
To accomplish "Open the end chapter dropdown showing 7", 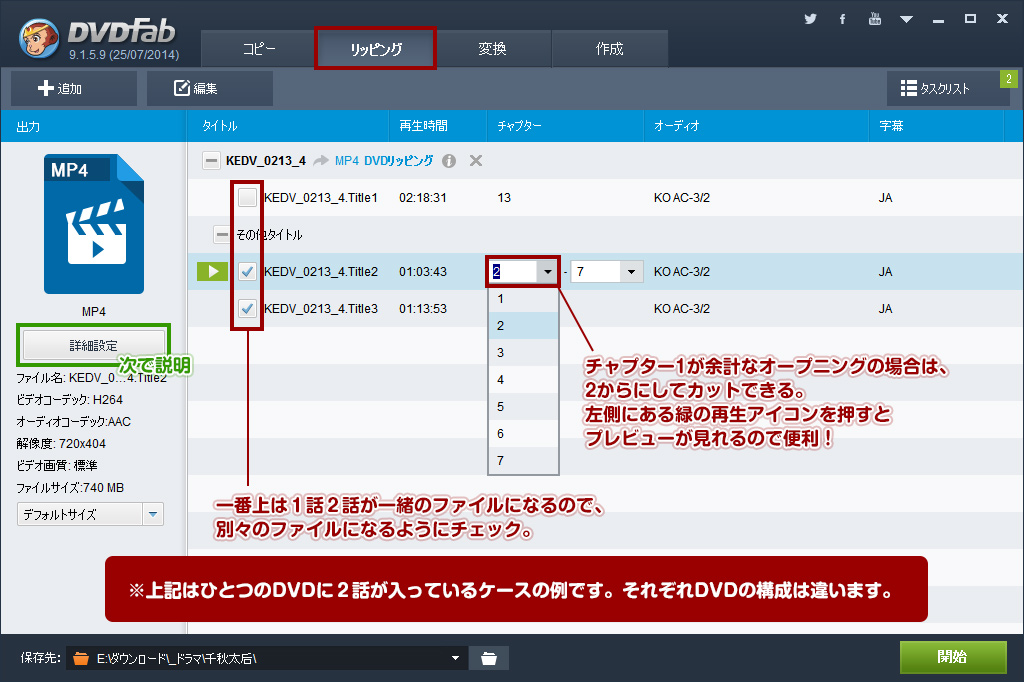I will 631,272.
